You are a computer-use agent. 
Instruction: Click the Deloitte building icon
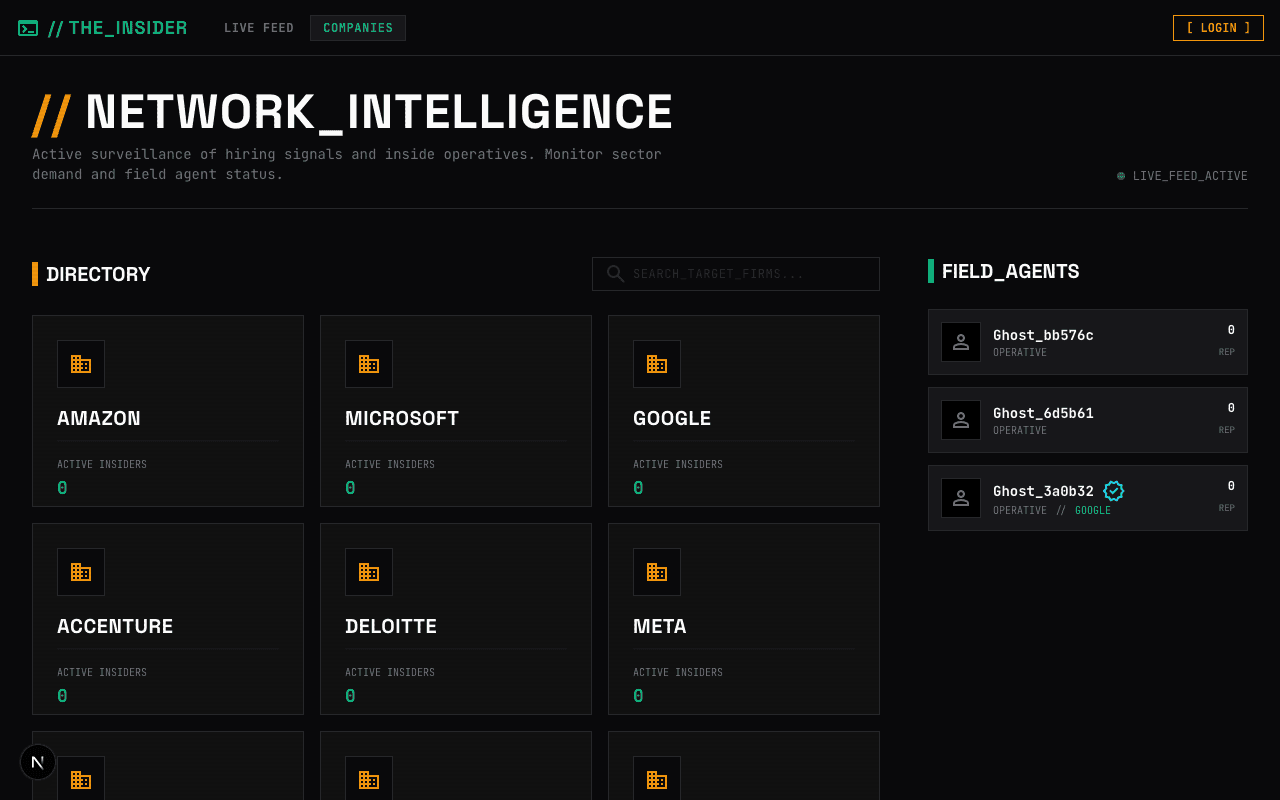(x=369, y=572)
